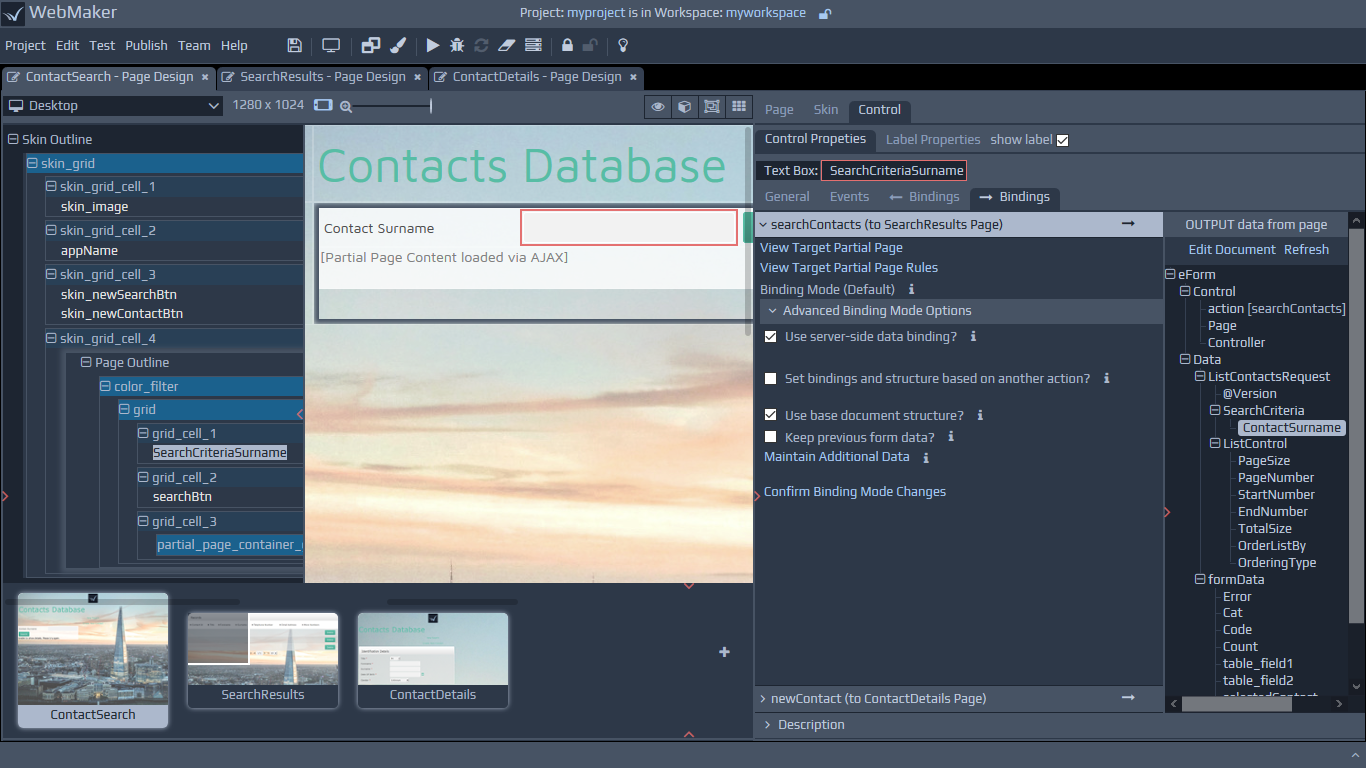Click the eraser icon in toolbar
The width and height of the screenshot is (1366, 768).
(x=506, y=45)
